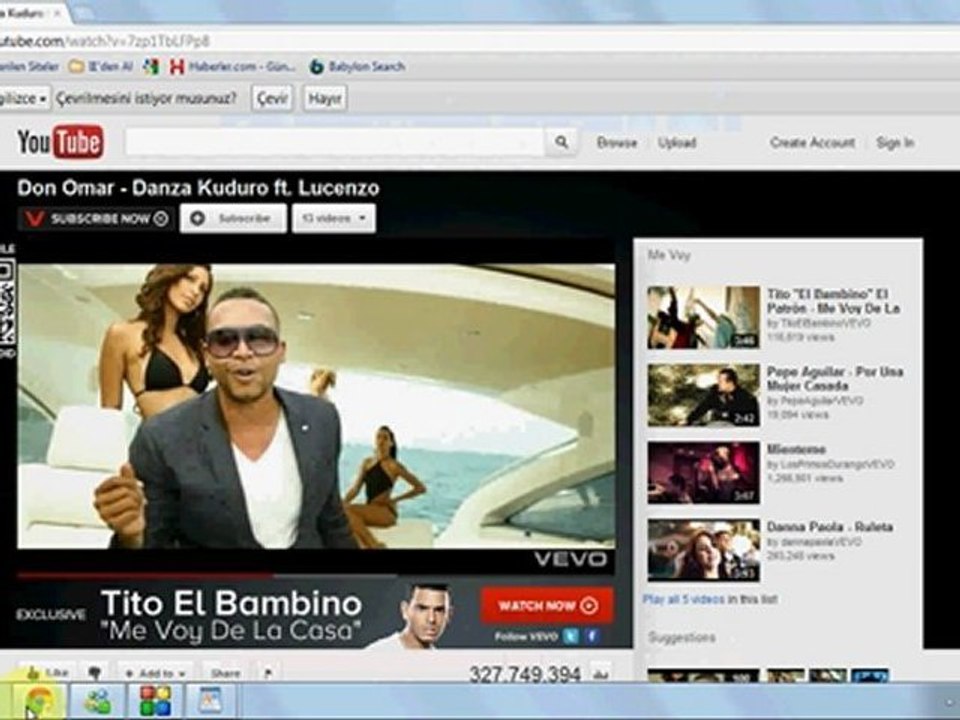Open the Tito El Bambino Me Voy thumbnail

click(x=703, y=317)
